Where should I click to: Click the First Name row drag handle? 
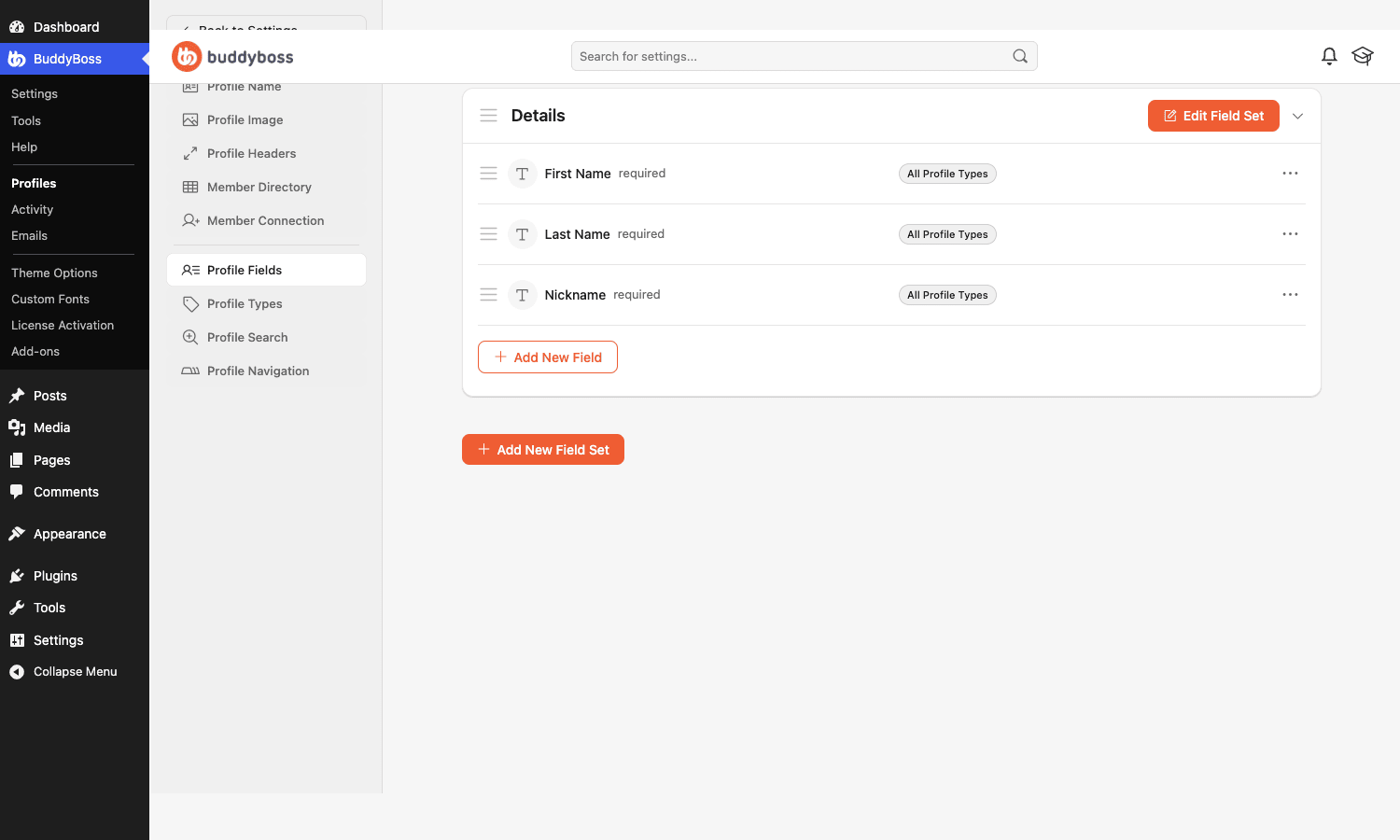[488, 174]
